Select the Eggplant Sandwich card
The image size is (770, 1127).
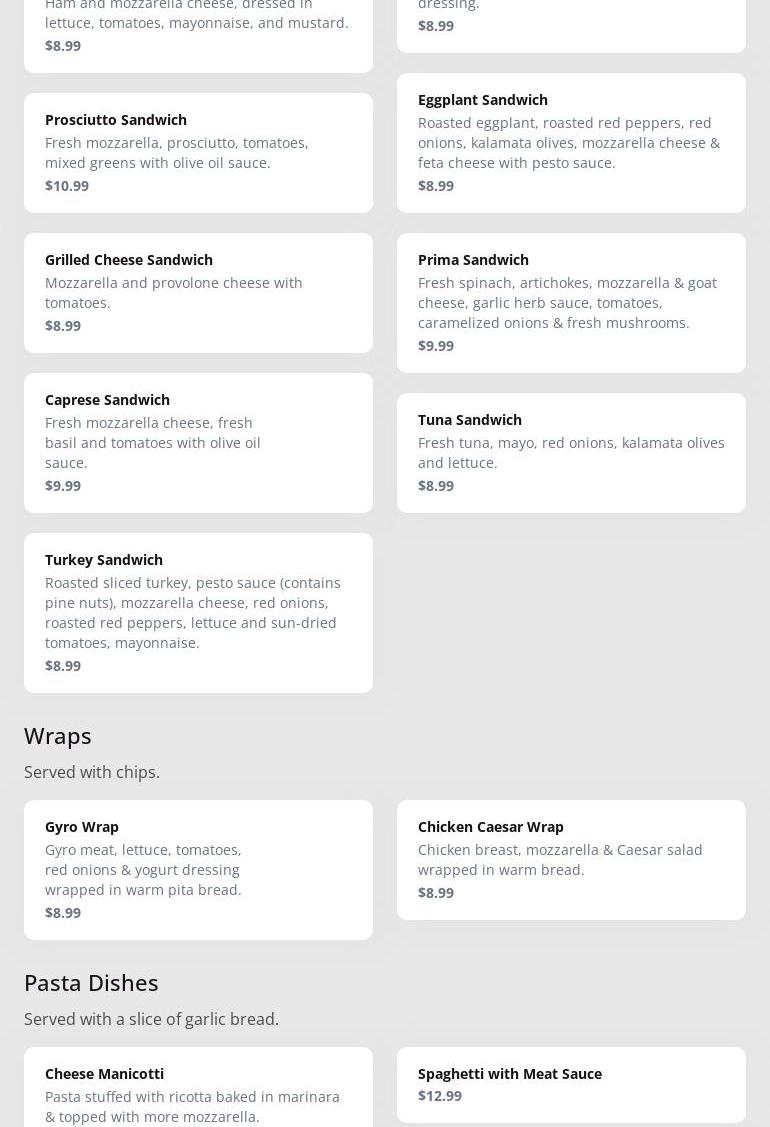pos(571,142)
